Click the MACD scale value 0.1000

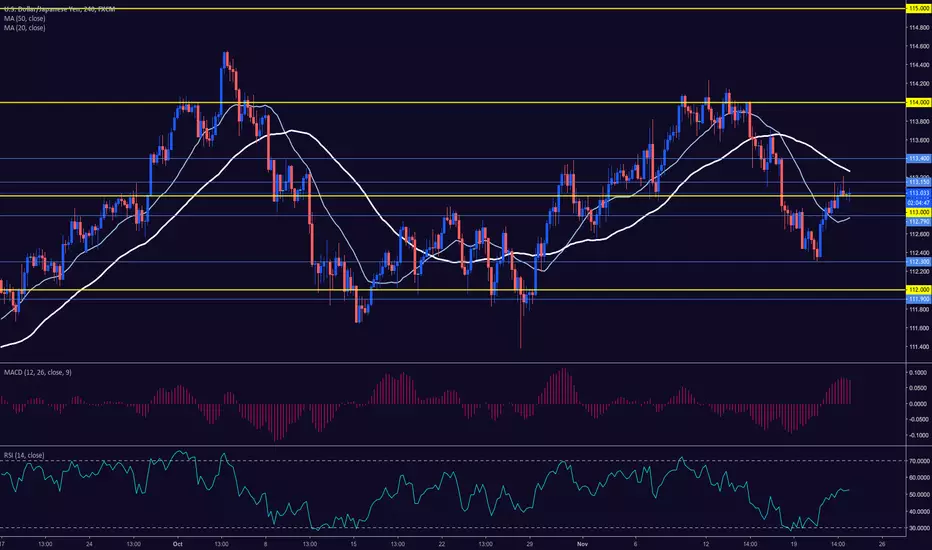(918, 373)
